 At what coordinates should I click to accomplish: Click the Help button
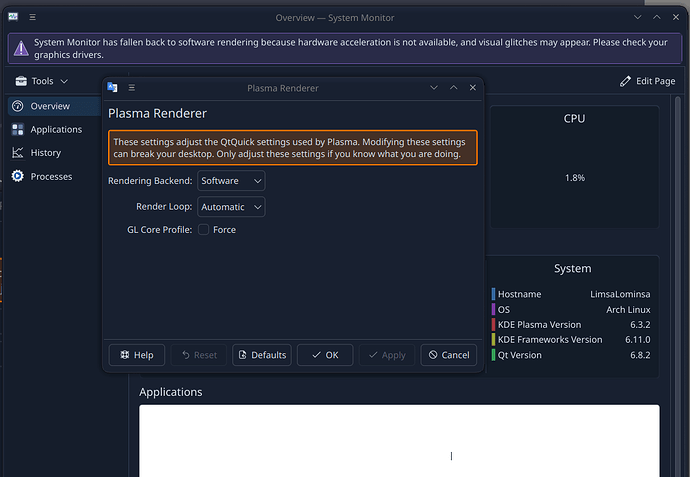(137, 355)
